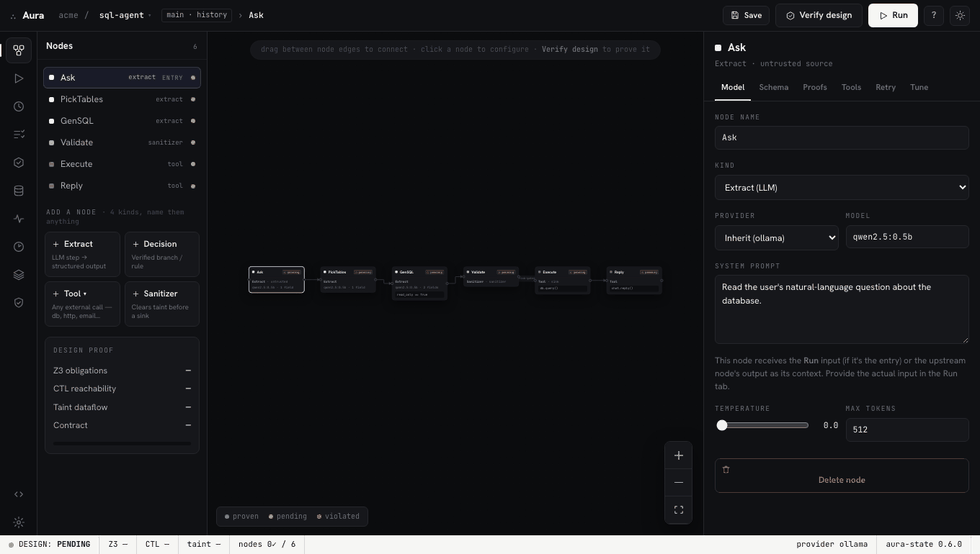Open the timer gauge icon in sidebar
This screenshot has height=554, width=980.
coord(19,247)
